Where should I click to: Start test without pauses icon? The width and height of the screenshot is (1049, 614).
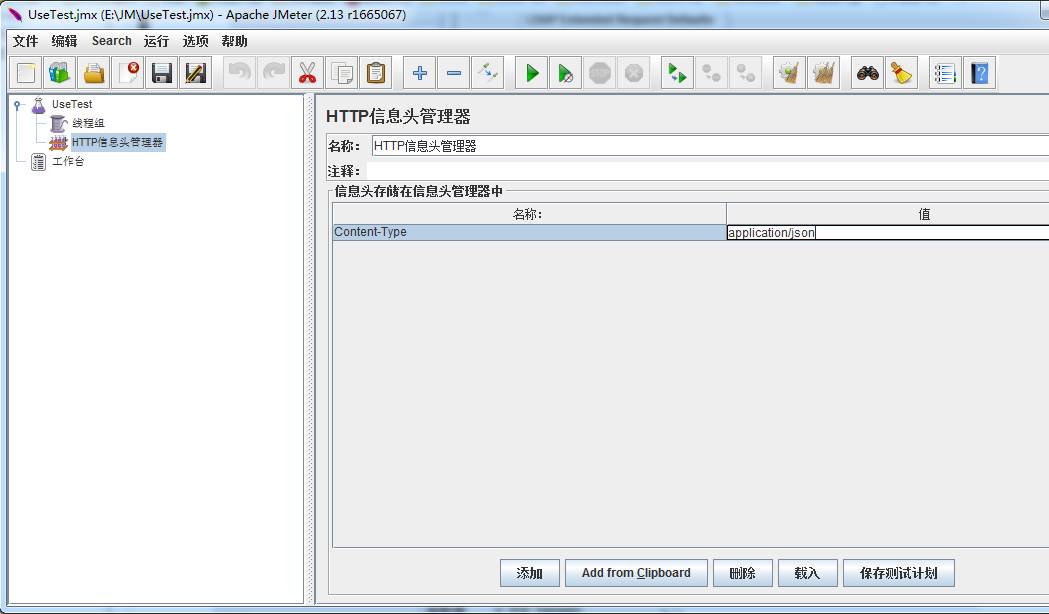566,73
